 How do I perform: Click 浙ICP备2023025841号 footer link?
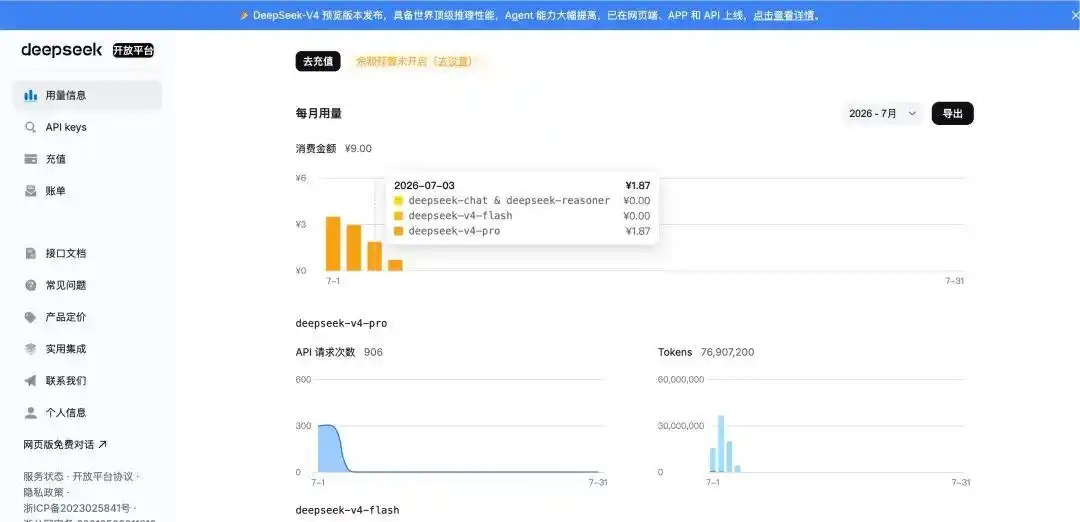pyautogui.click(x=76, y=508)
